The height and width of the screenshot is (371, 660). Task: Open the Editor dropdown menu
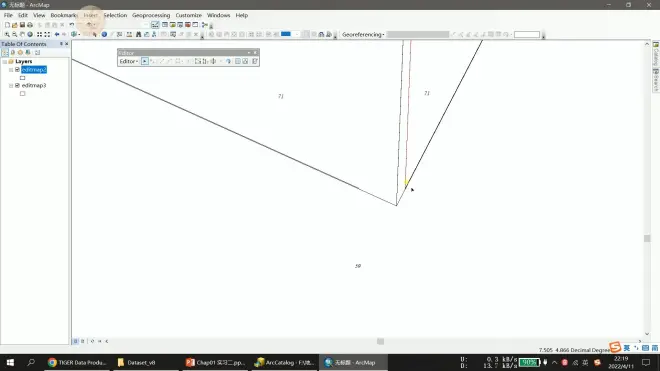pos(128,61)
